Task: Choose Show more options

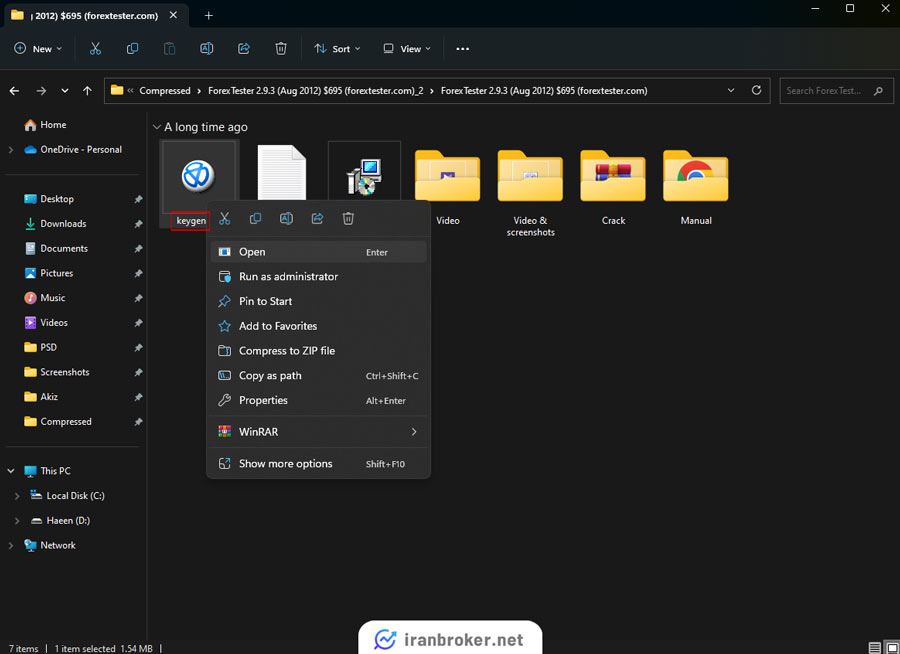Action: [319, 463]
